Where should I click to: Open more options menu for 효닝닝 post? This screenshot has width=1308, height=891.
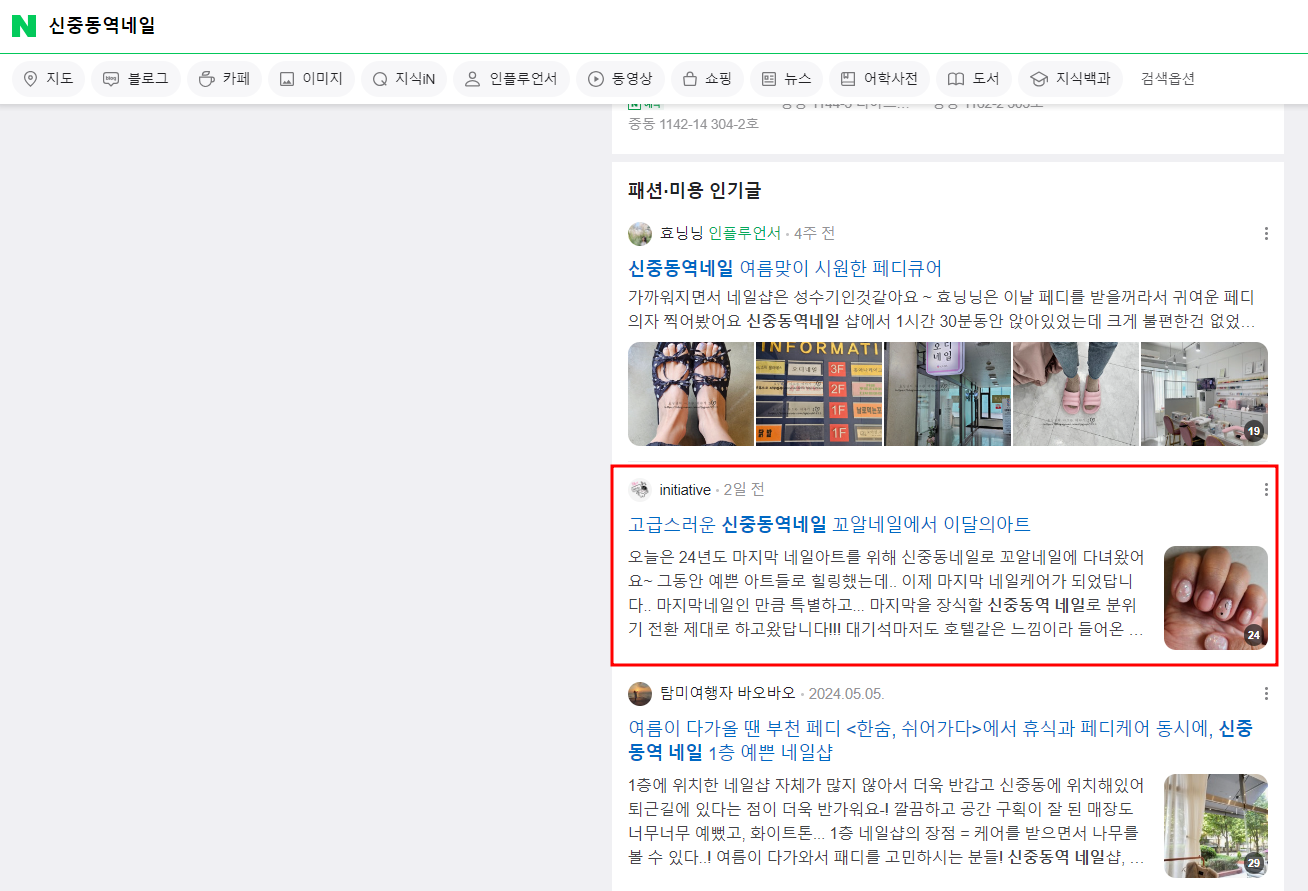pyautogui.click(x=1266, y=233)
